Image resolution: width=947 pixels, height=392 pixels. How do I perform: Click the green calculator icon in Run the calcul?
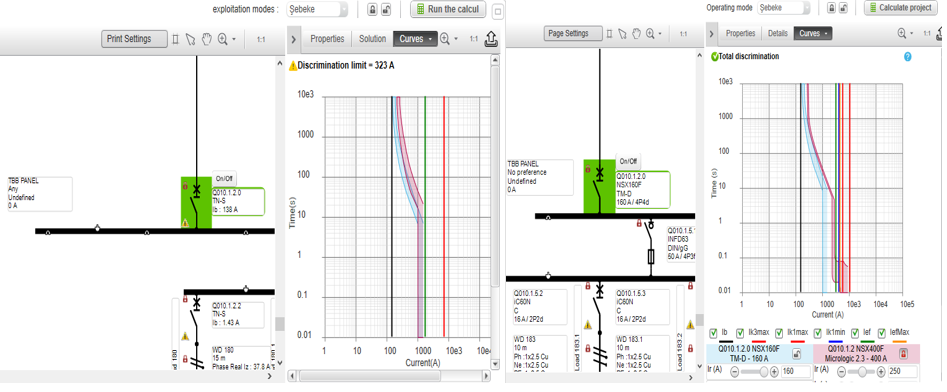[420, 9]
